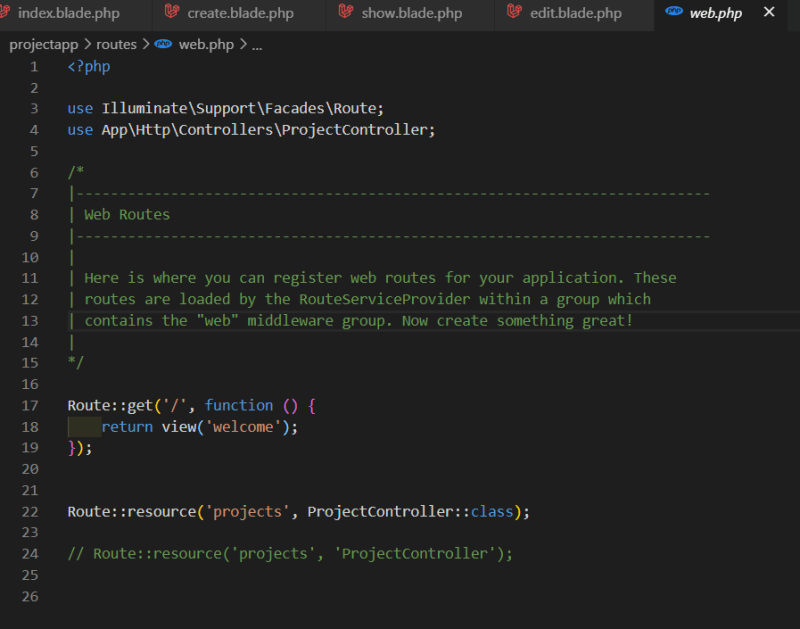Click the 'welcome' view string
Viewport: 800px width, 629px height.
(243, 427)
